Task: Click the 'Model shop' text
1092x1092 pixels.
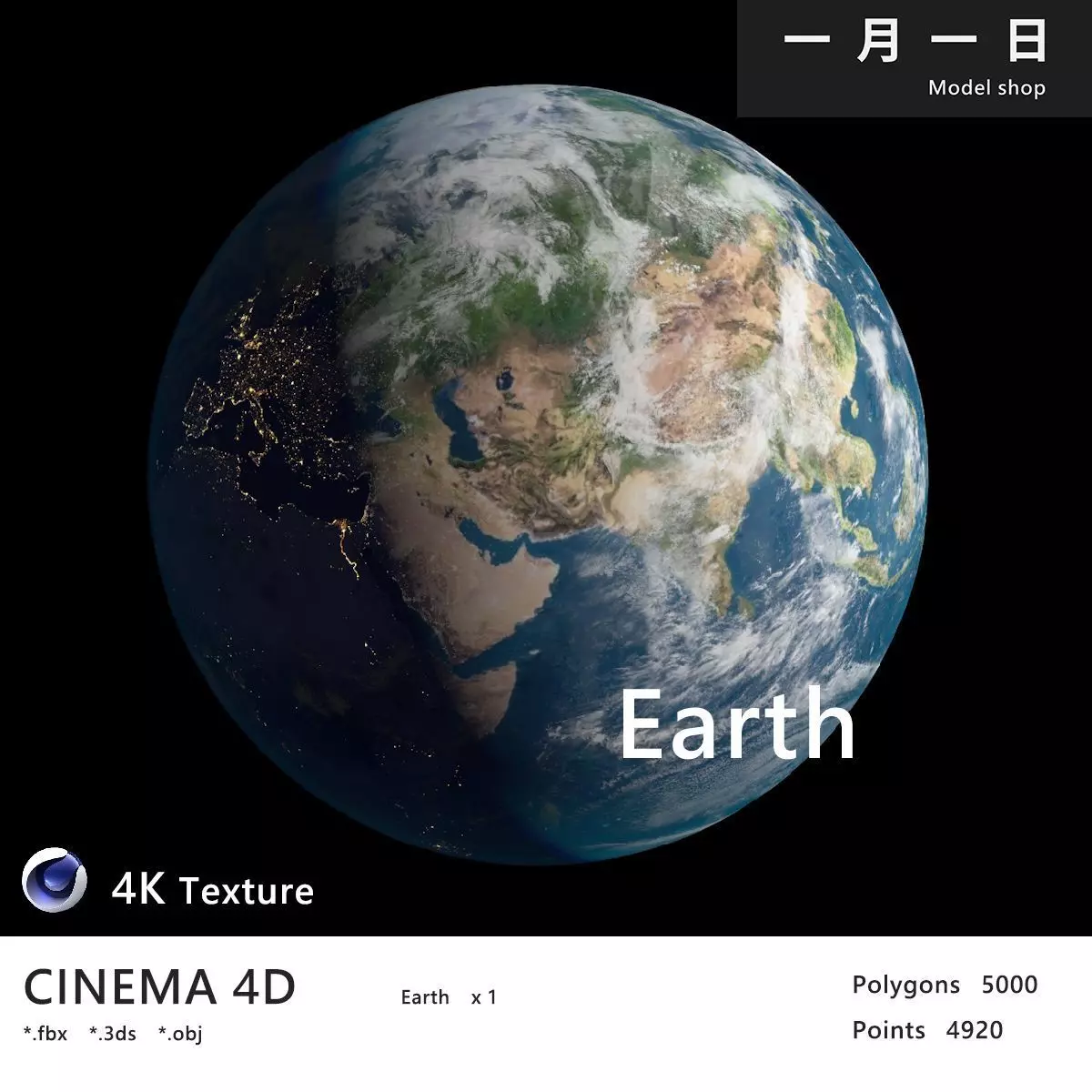Action: coord(986,88)
